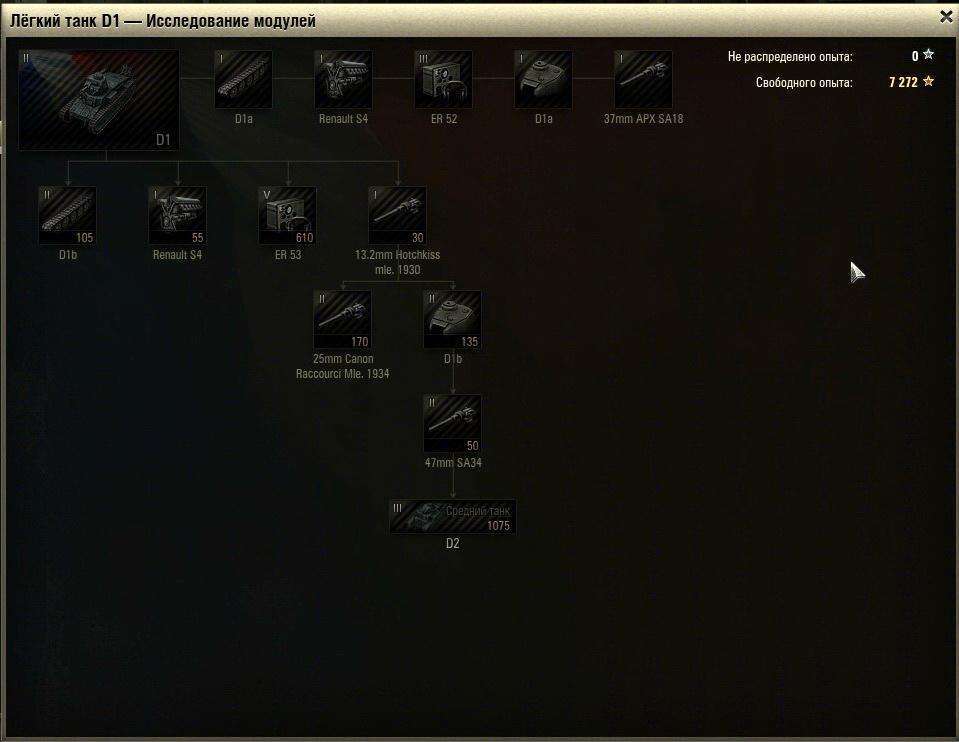Select the D1 light tank thumbnail
The width and height of the screenshot is (959, 742).
(x=99, y=100)
